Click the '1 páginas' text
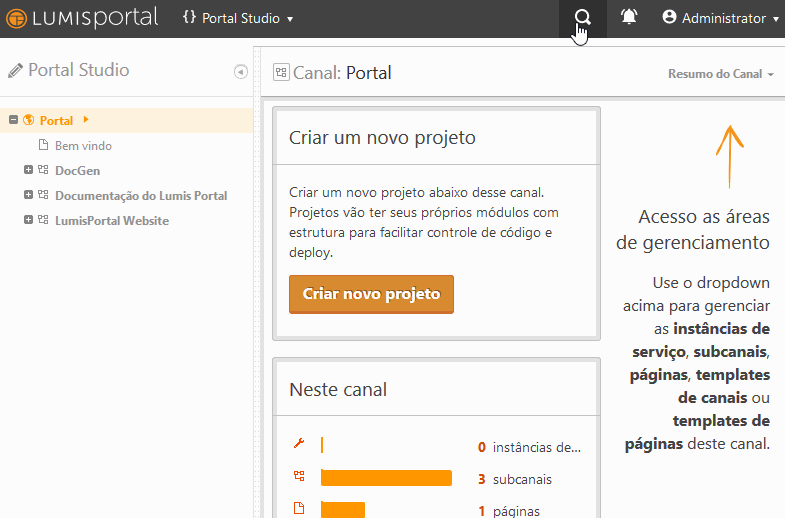This screenshot has height=518, width=785. click(x=509, y=511)
